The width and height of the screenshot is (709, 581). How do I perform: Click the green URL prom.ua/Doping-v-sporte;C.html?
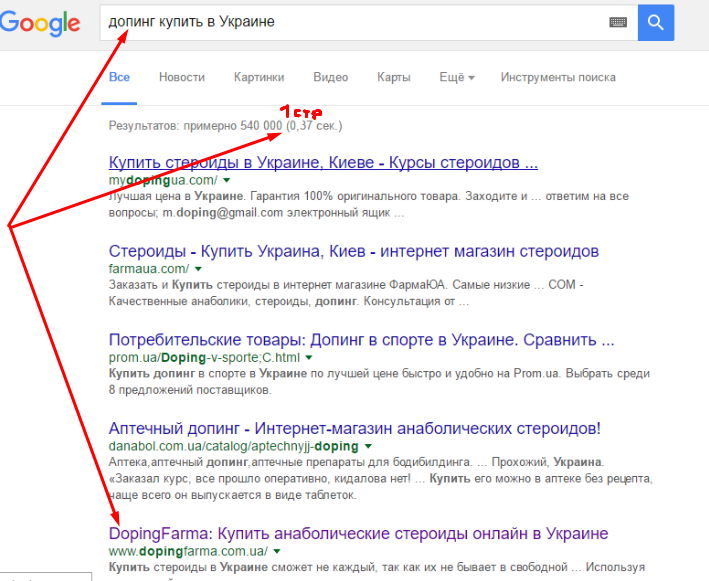click(204, 358)
